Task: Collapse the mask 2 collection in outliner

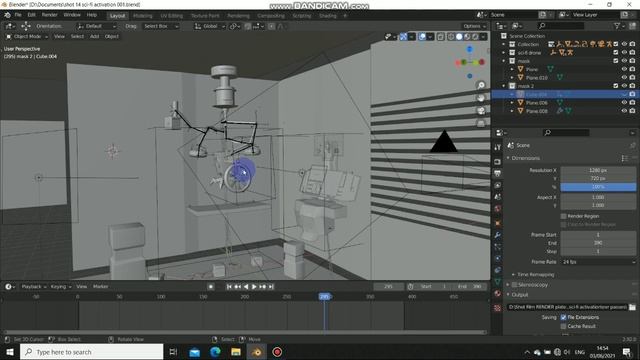Action: coord(504,86)
